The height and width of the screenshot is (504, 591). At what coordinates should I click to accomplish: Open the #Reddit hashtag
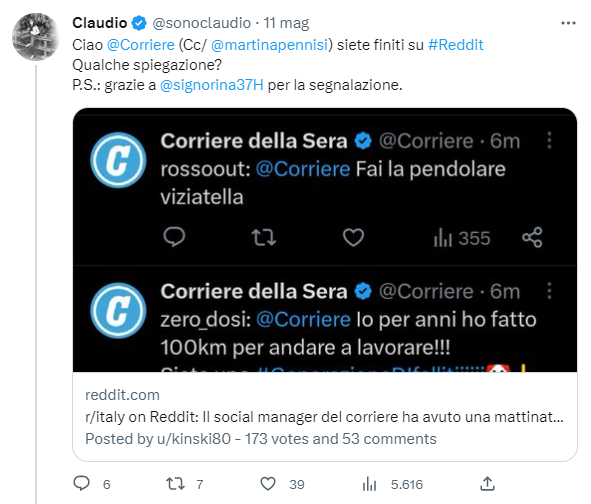[456, 45]
